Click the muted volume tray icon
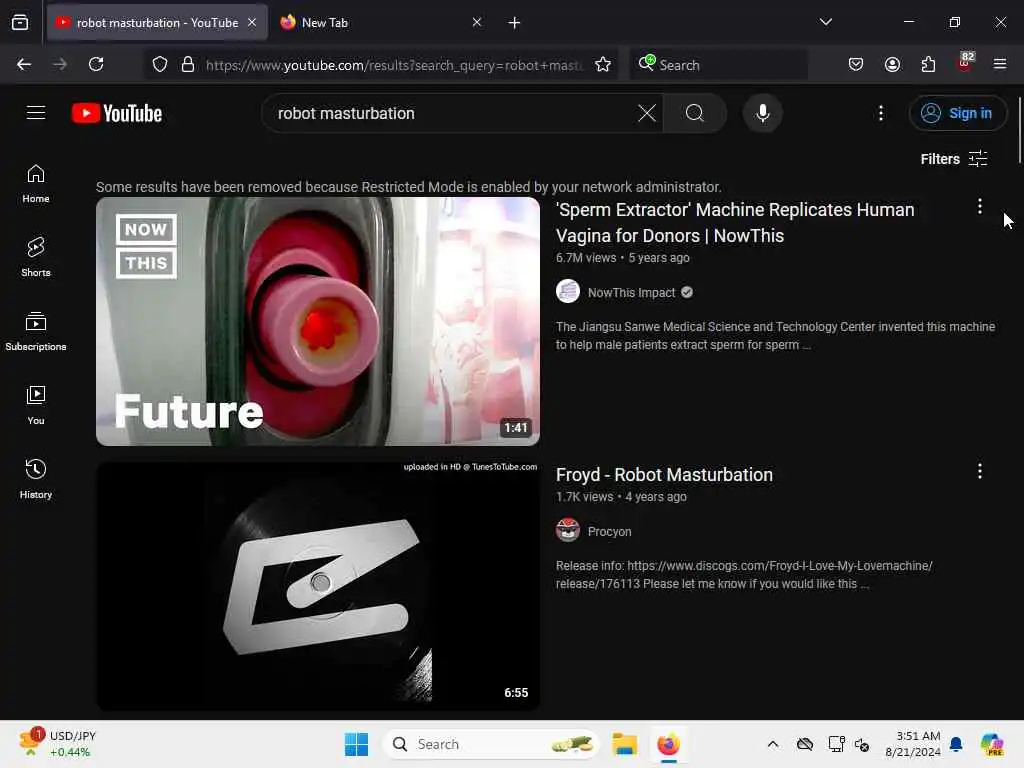Viewport: 1024px width, 768px height. [x=862, y=744]
